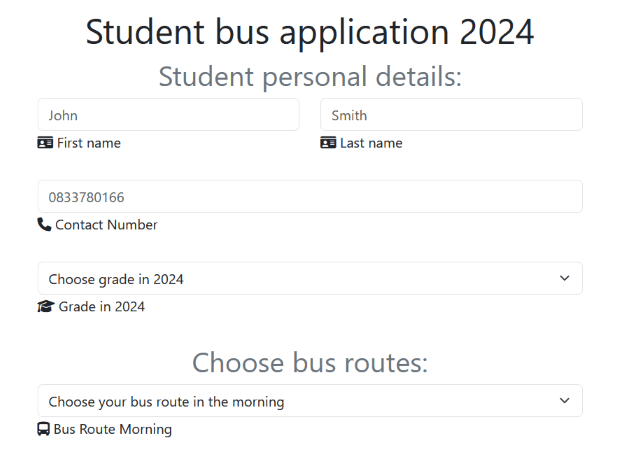
Task: Click the ID card icon beside First name
Action: 45,143
